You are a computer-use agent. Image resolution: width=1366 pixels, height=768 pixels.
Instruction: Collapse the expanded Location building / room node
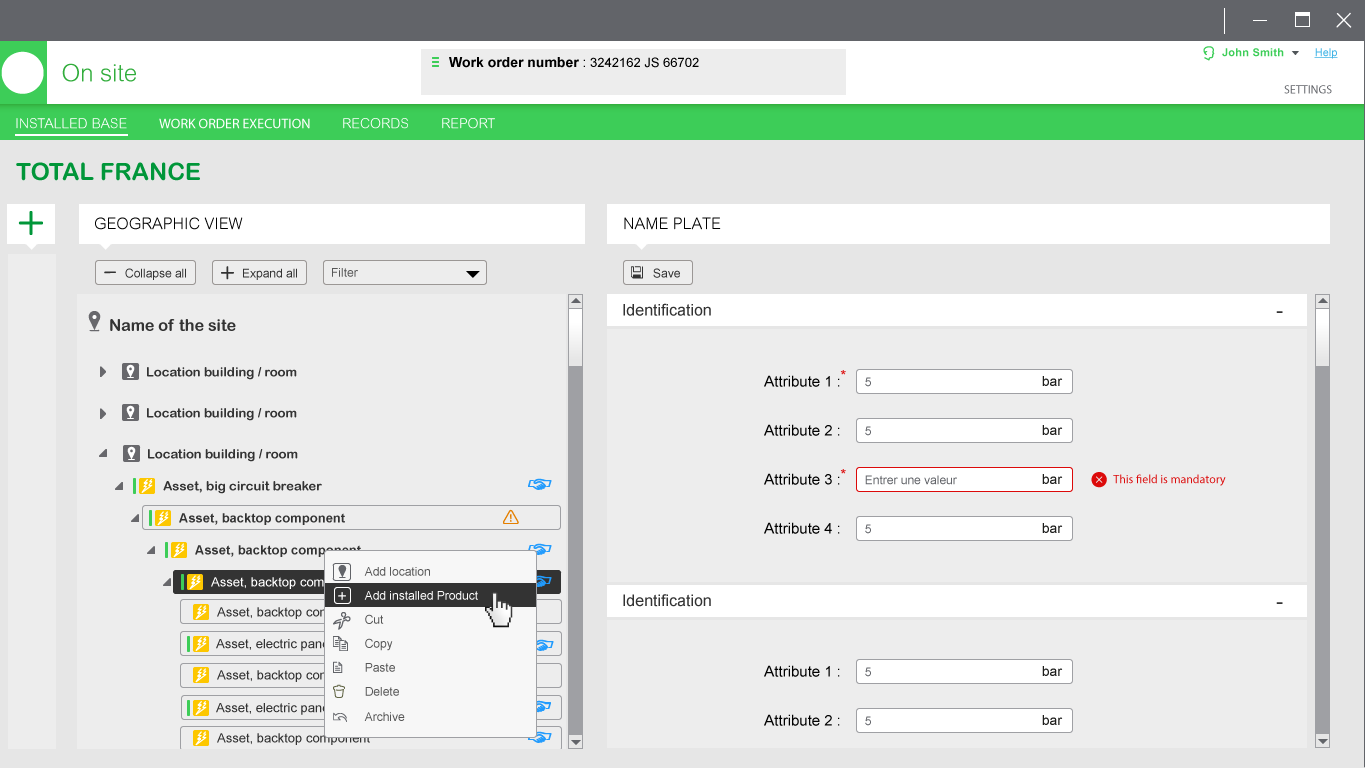tap(103, 454)
